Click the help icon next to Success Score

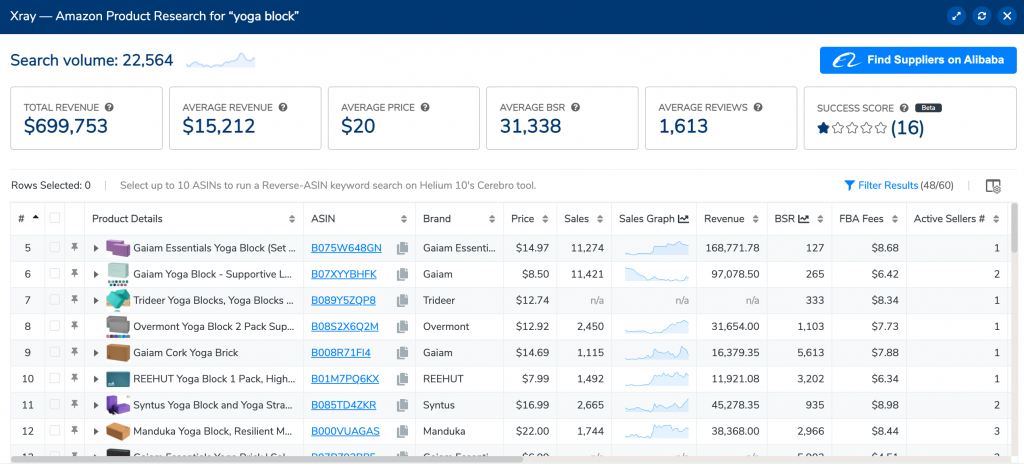[904, 108]
